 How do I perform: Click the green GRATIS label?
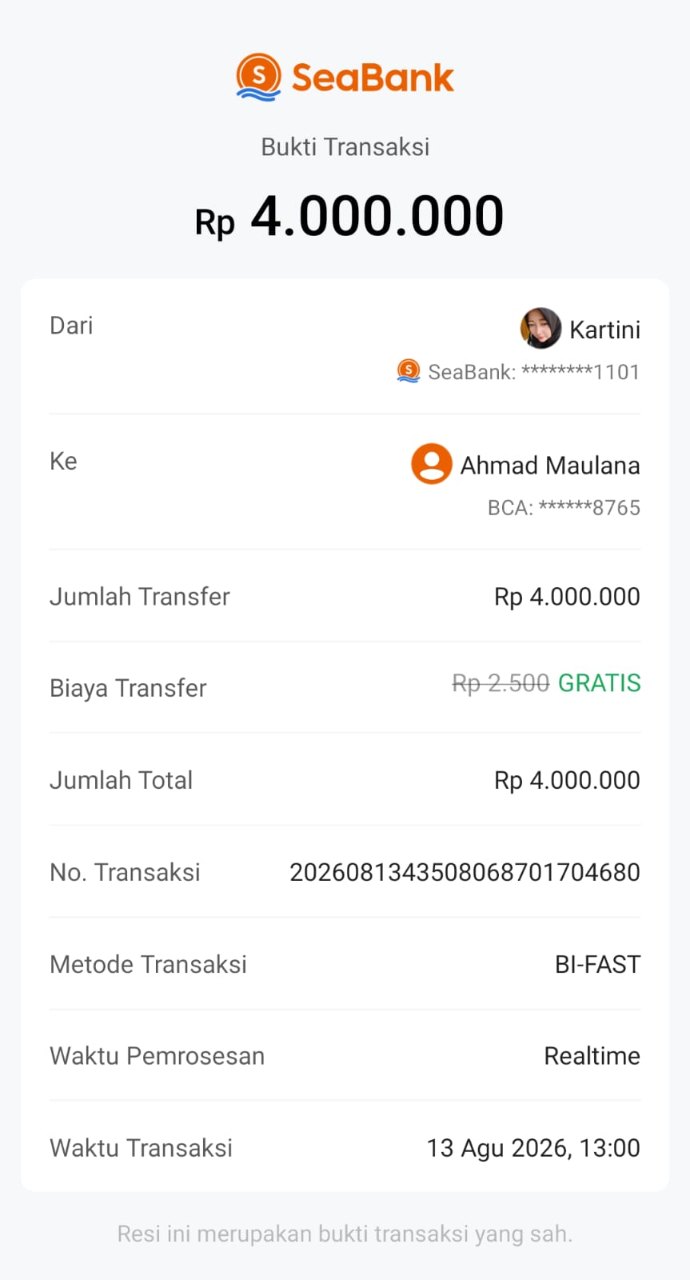coord(599,684)
